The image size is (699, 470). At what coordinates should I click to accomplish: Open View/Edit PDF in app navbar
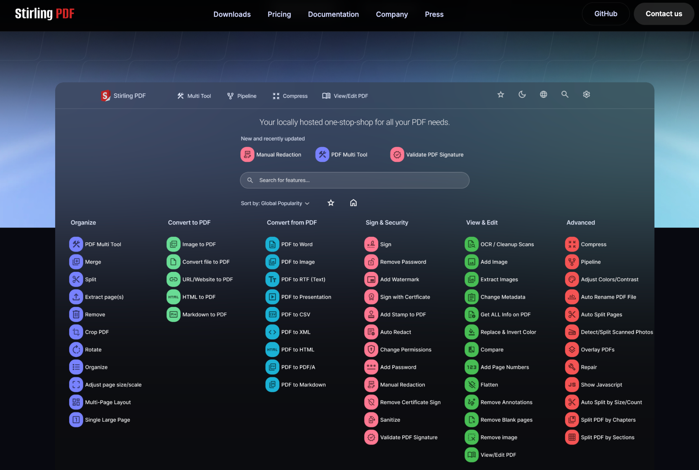click(x=345, y=96)
